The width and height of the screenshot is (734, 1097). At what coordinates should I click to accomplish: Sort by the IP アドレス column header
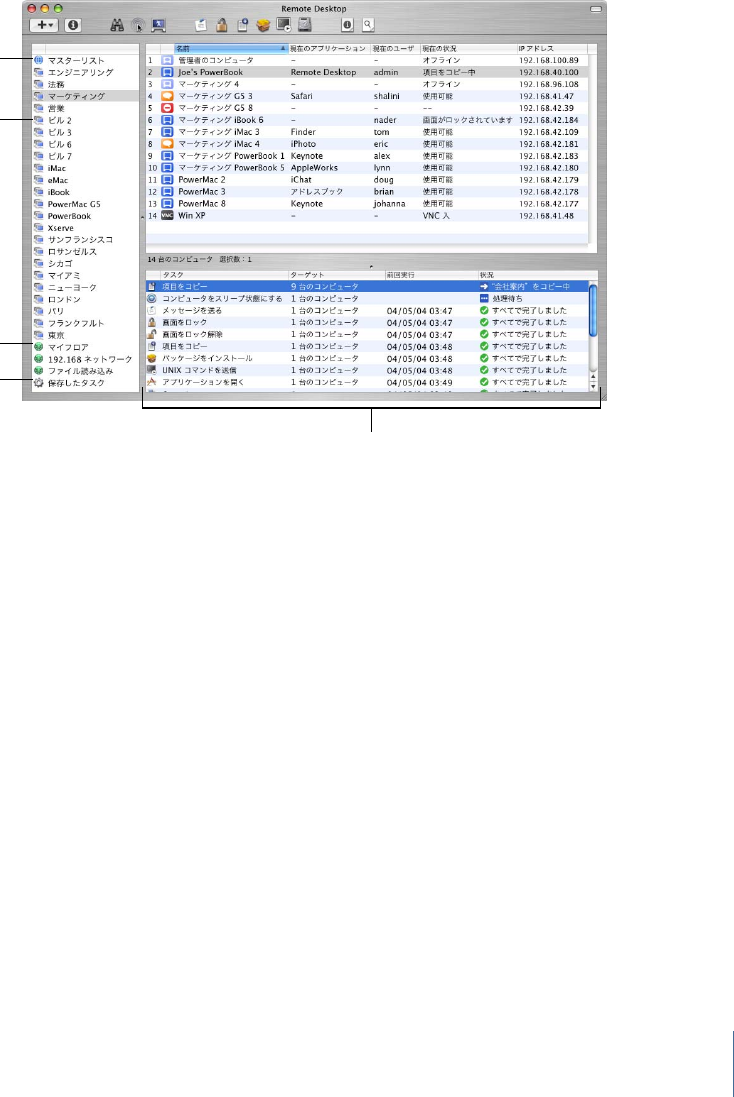pos(551,48)
